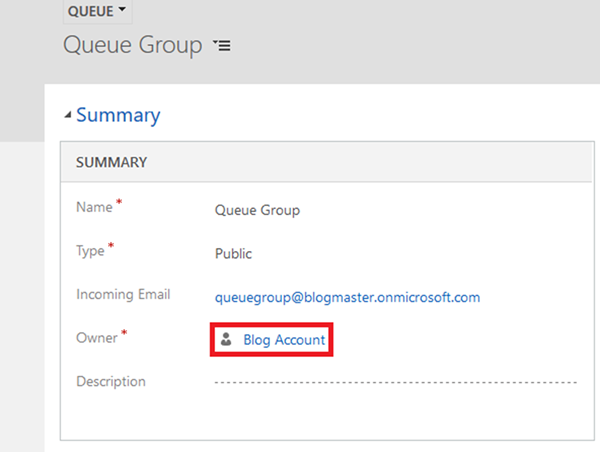Open the Blog Account owner link
This screenshot has width=600, height=452.
tap(284, 340)
